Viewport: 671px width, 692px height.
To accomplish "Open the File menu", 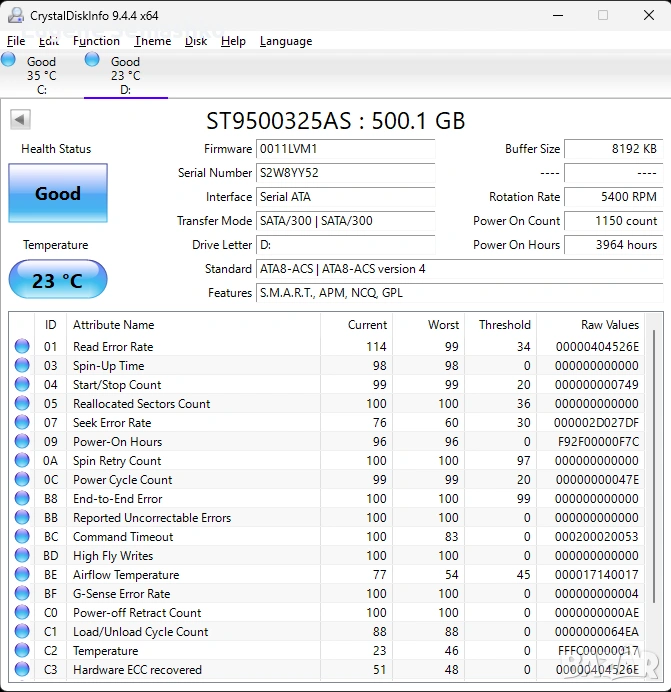I will (16, 41).
